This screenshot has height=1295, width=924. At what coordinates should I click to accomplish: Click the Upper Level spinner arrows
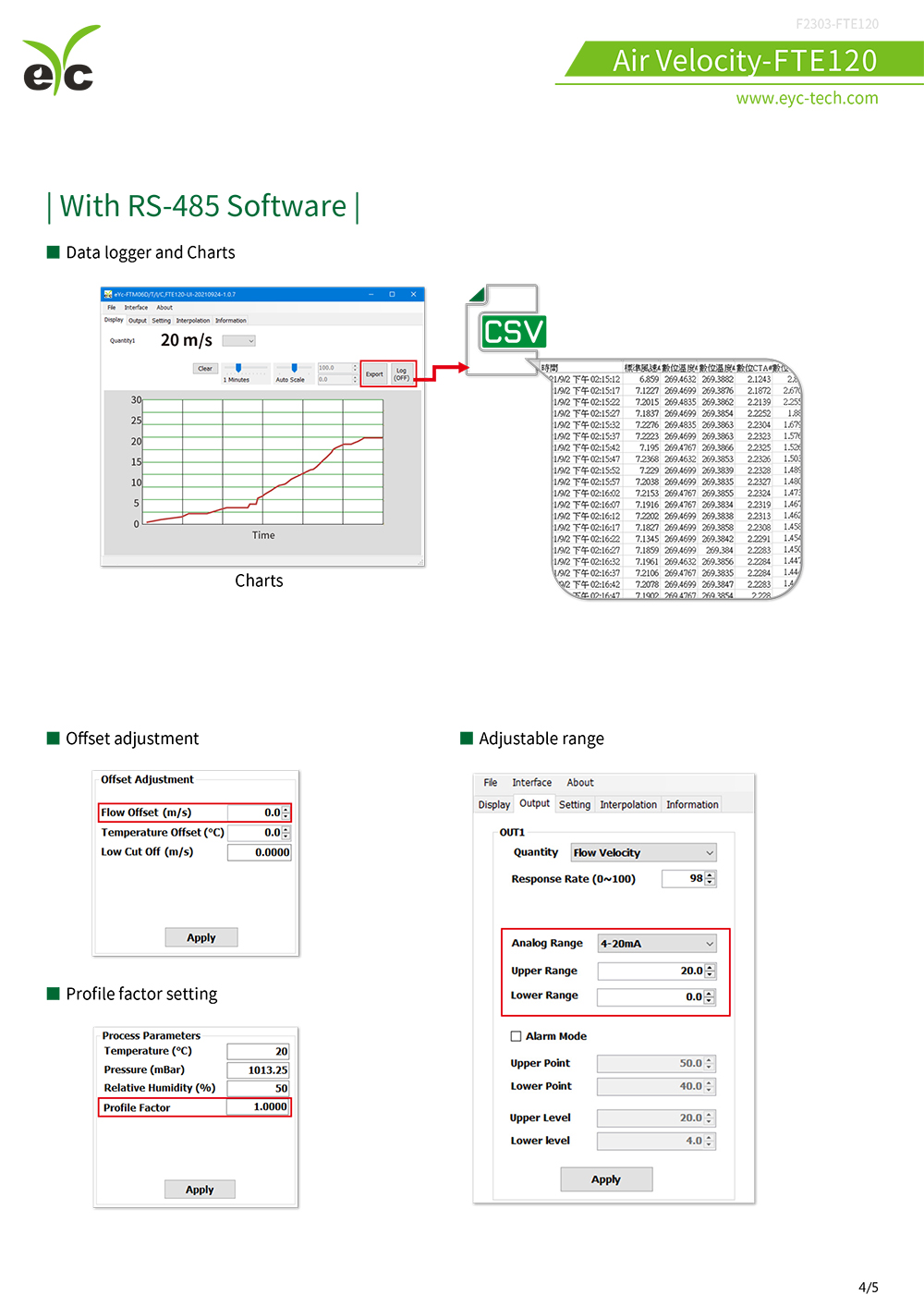click(710, 1118)
